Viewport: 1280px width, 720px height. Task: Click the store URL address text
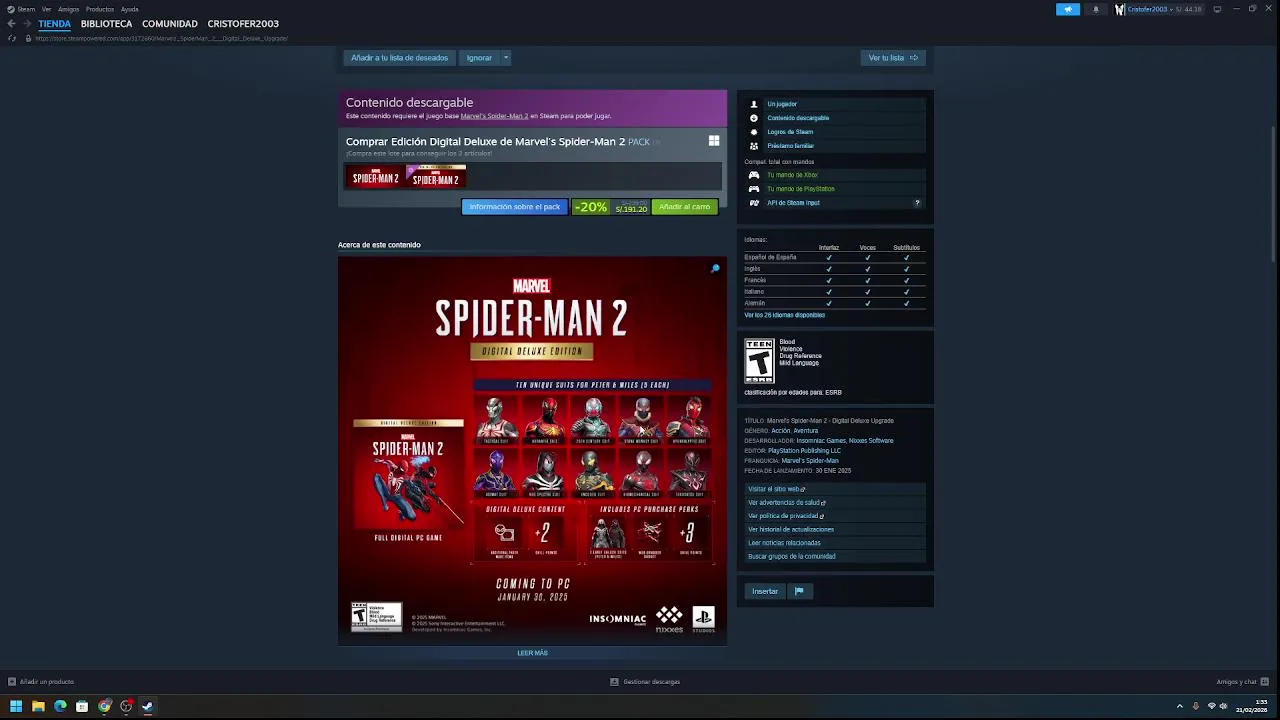click(161, 38)
